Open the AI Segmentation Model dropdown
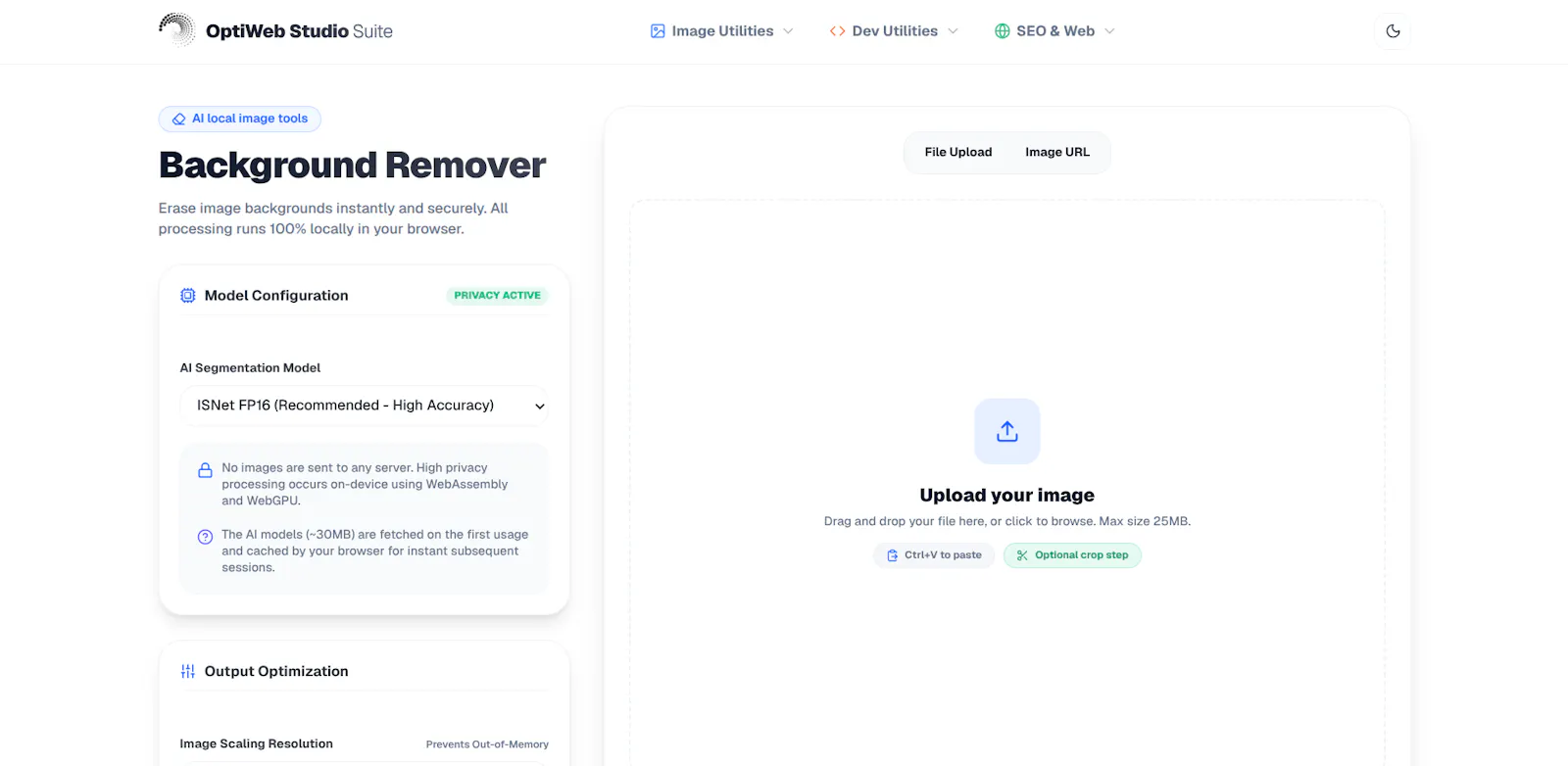This screenshot has height=766, width=1568. pos(364,406)
